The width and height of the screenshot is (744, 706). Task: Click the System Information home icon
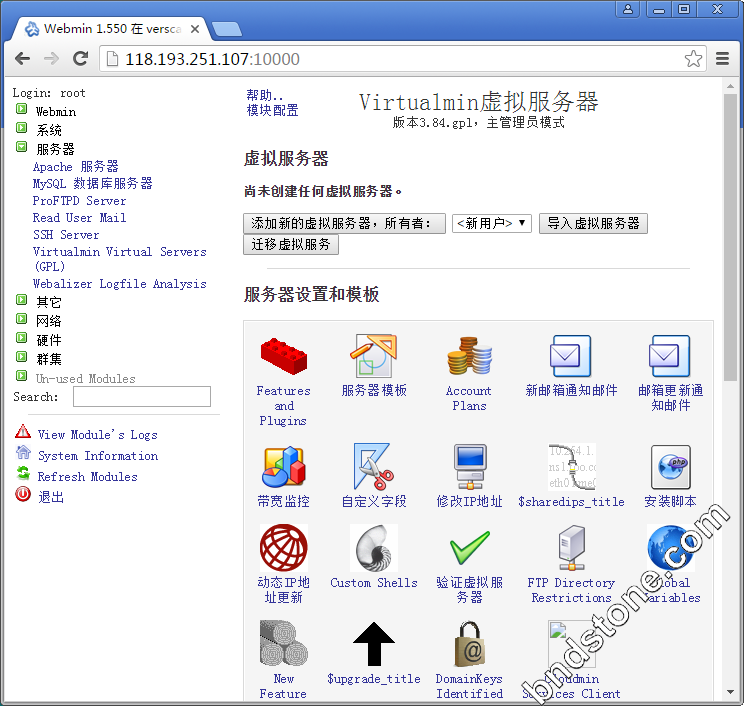point(23,452)
